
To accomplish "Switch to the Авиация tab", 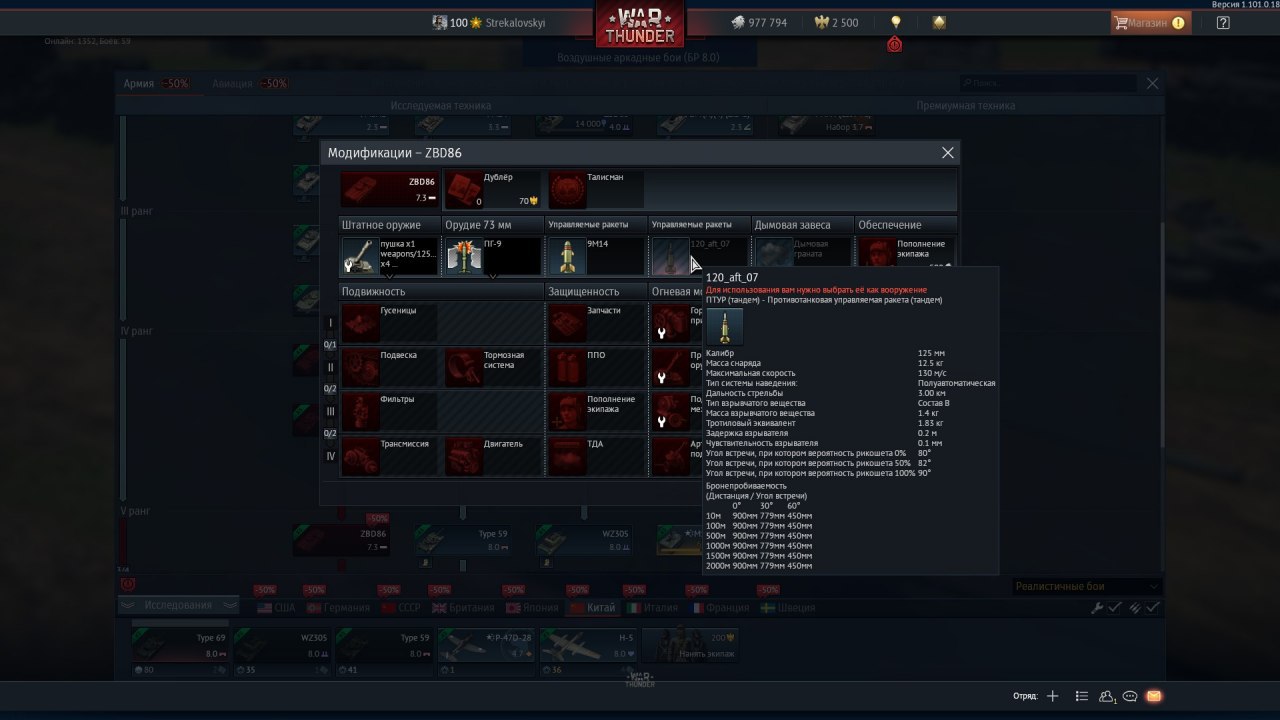I will coord(232,84).
